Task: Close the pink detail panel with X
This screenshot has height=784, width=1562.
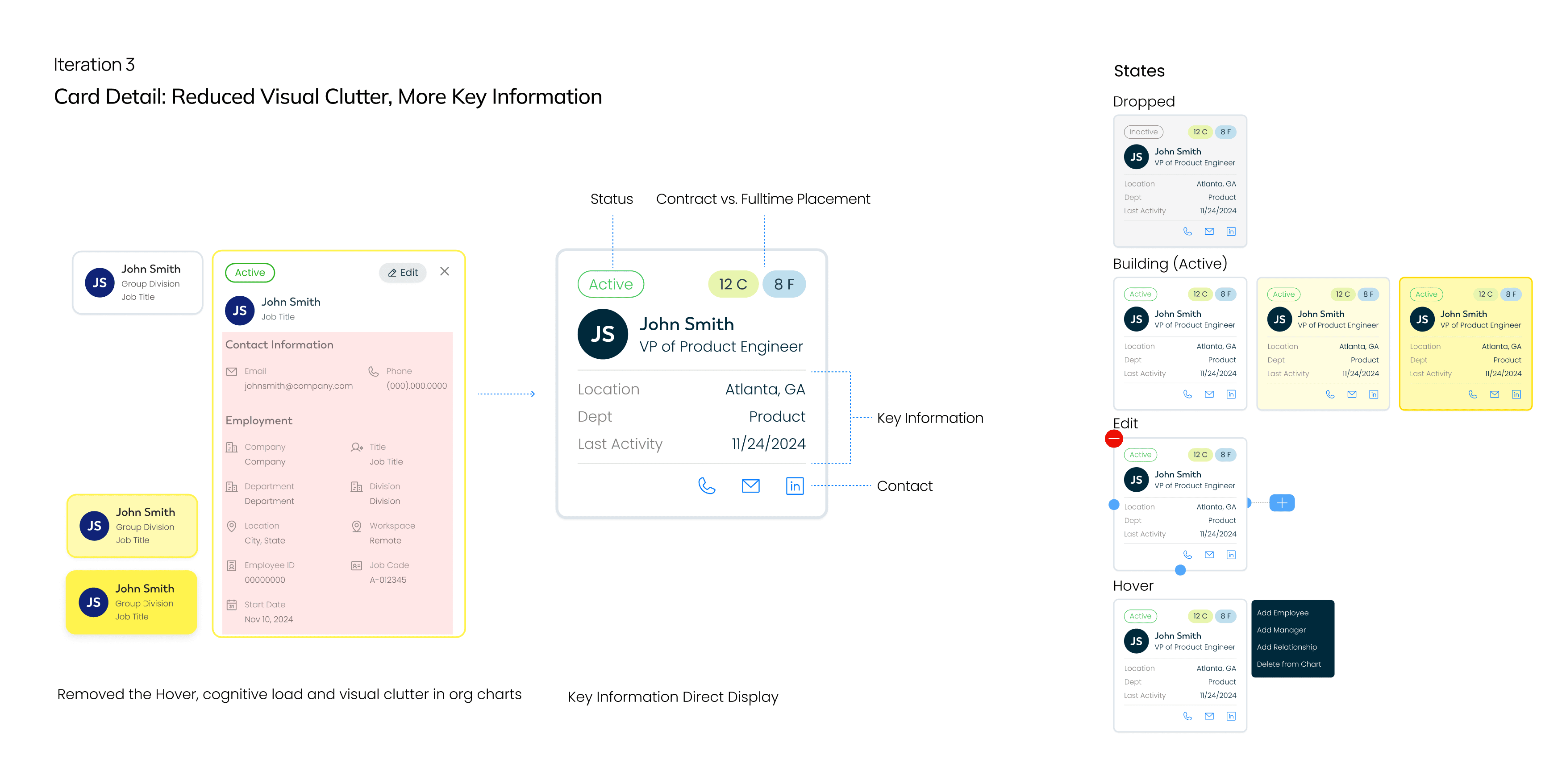Action: coord(445,271)
